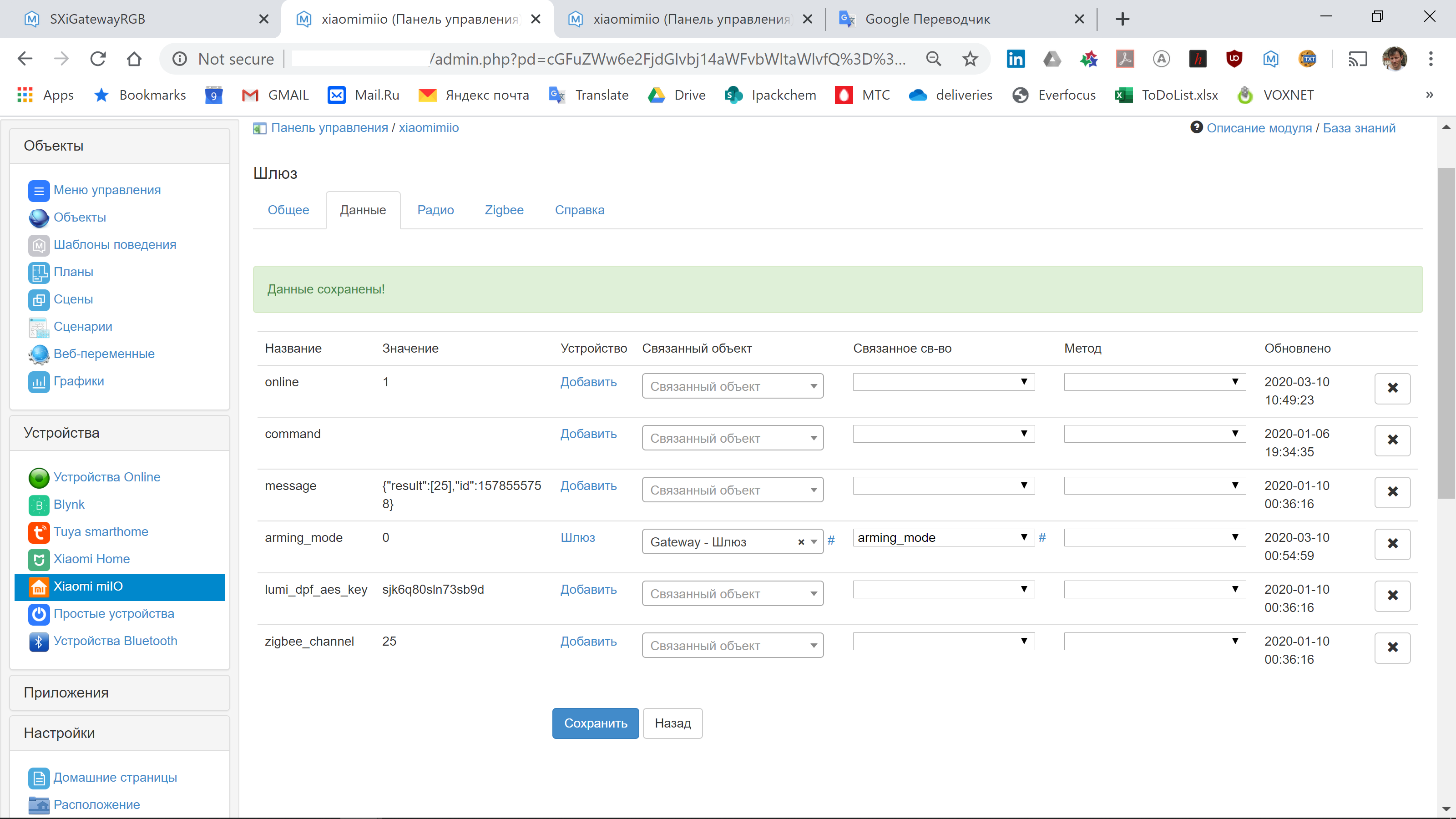Click the Панель управления breadcrumb link
The width and height of the screenshot is (1456, 819).
(329, 128)
